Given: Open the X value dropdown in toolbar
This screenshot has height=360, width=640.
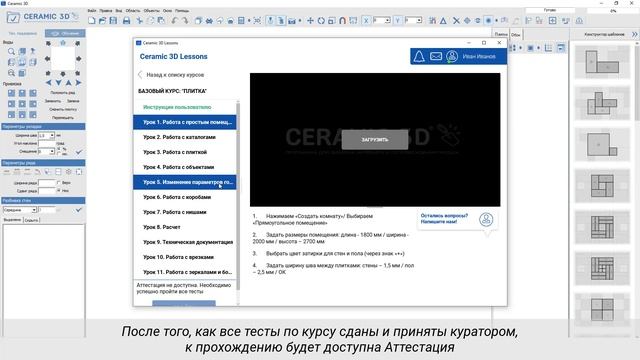Looking at the screenshot, I should pyautogui.click(x=387, y=20).
